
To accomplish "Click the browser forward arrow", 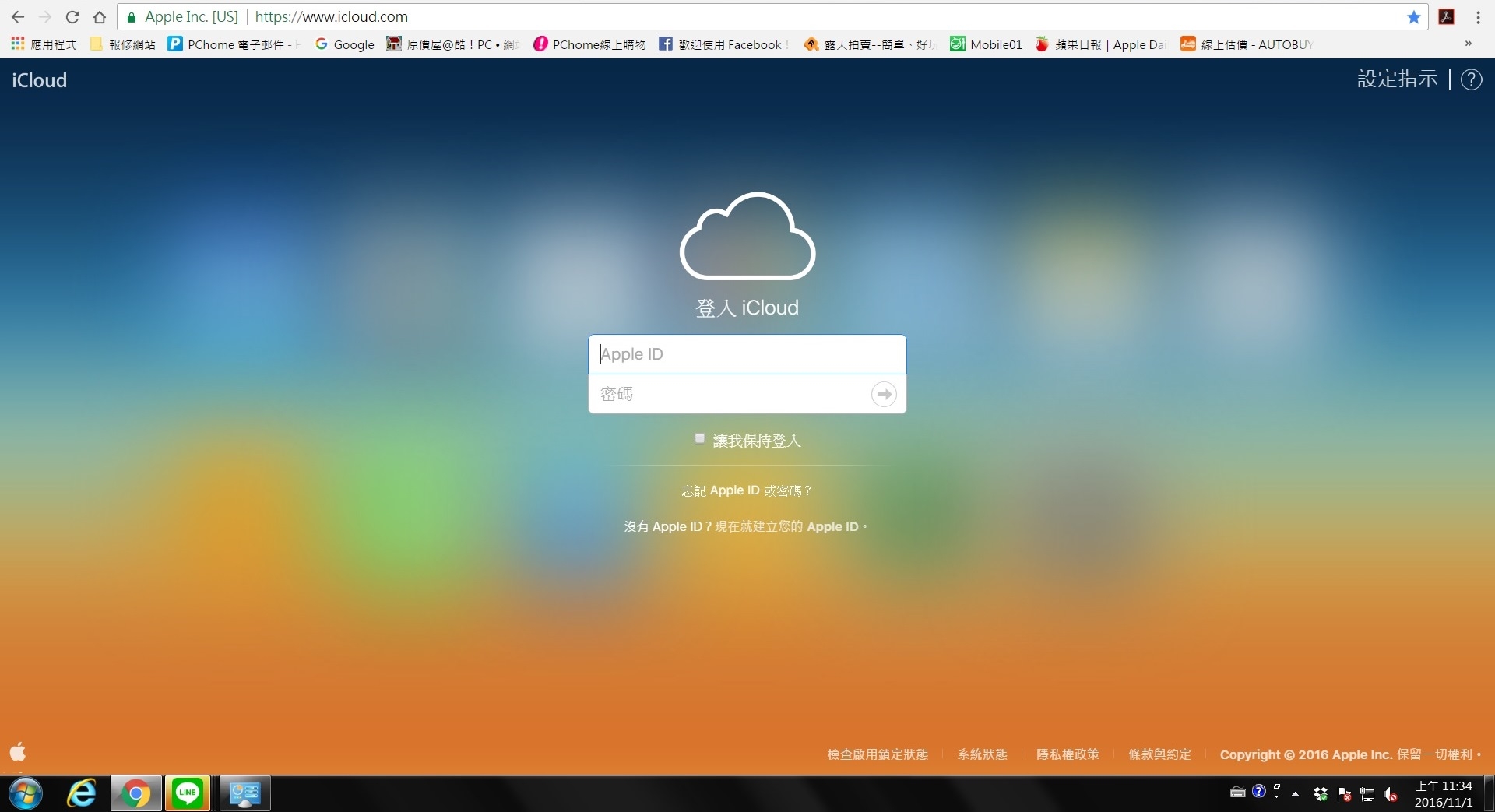I will point(45,17).
